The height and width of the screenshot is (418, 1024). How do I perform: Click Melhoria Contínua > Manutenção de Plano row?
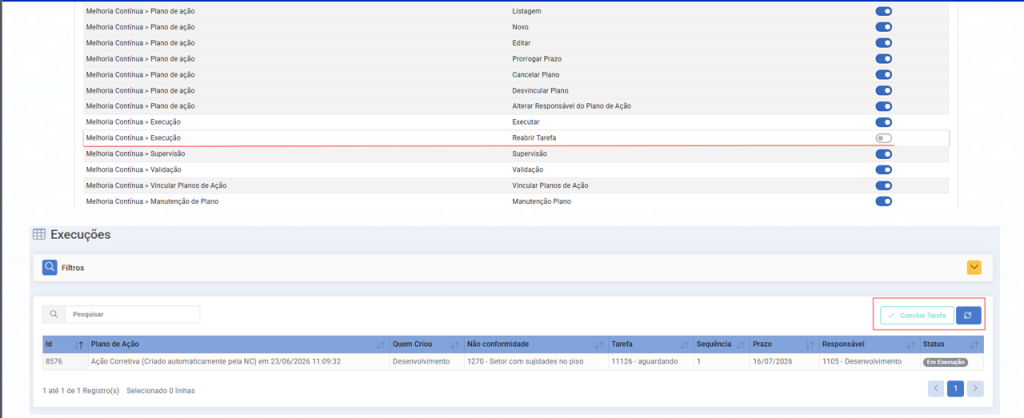pyautogui.click(x=516, y=201)
